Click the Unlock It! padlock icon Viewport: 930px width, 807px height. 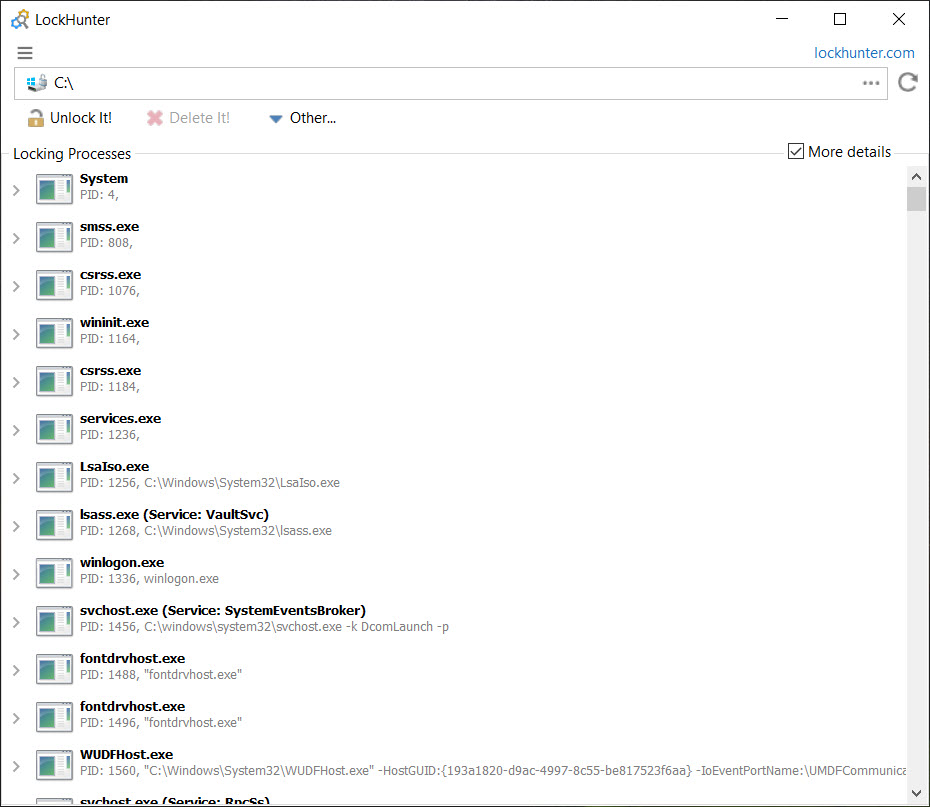point(36,118)
